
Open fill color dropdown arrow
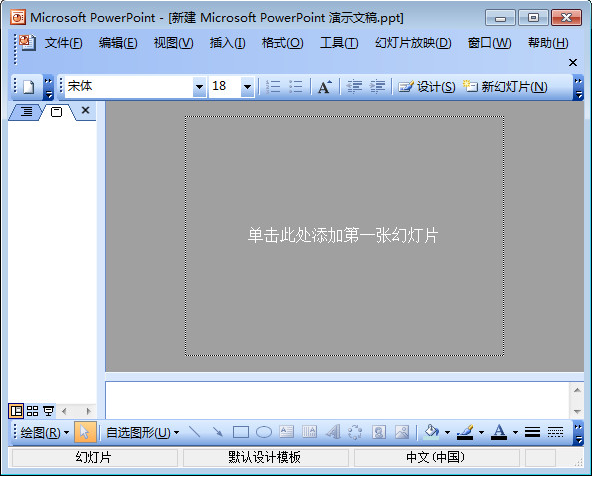(447, 432)
